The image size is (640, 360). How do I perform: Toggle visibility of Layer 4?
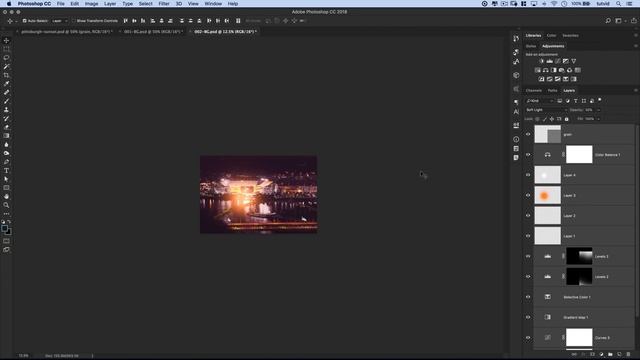(528, 175)
